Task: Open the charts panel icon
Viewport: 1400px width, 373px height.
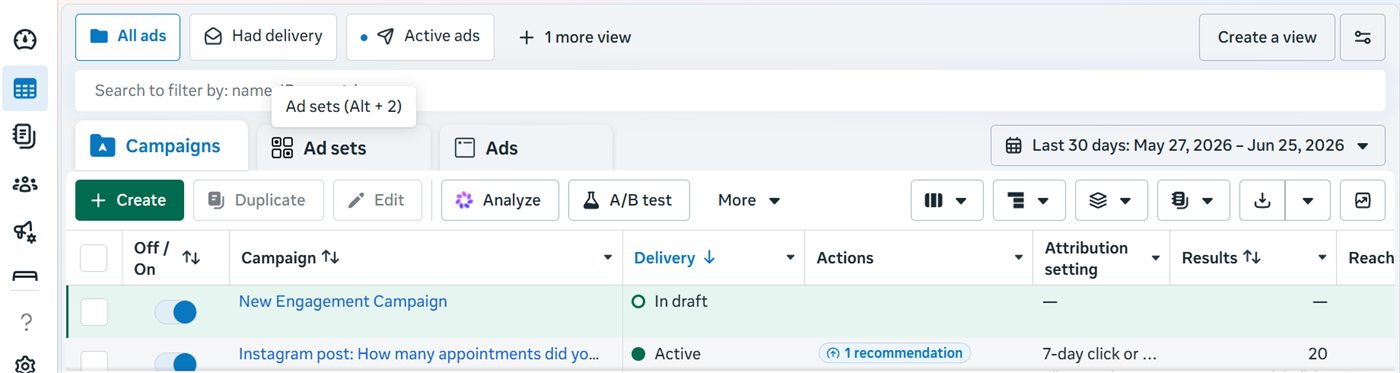Action: (x=1363, y=200)
